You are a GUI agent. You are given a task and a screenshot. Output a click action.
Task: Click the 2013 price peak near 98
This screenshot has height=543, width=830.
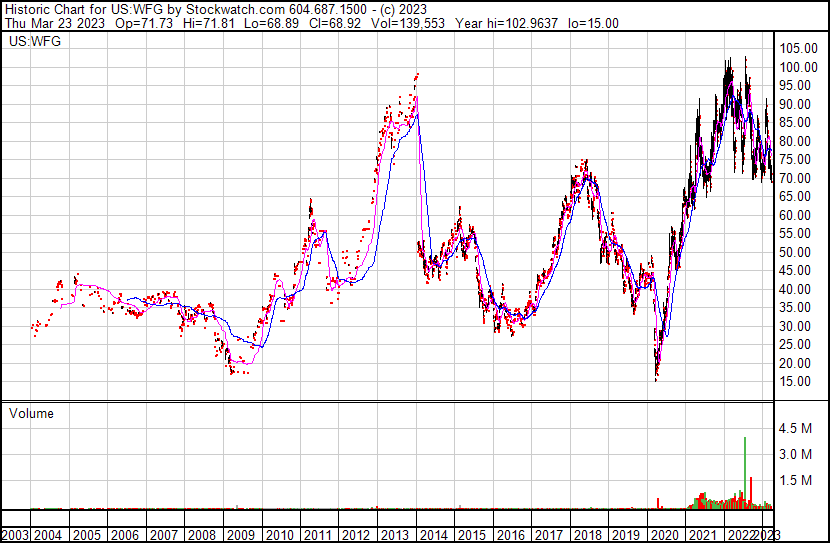(x=416, y=75)
